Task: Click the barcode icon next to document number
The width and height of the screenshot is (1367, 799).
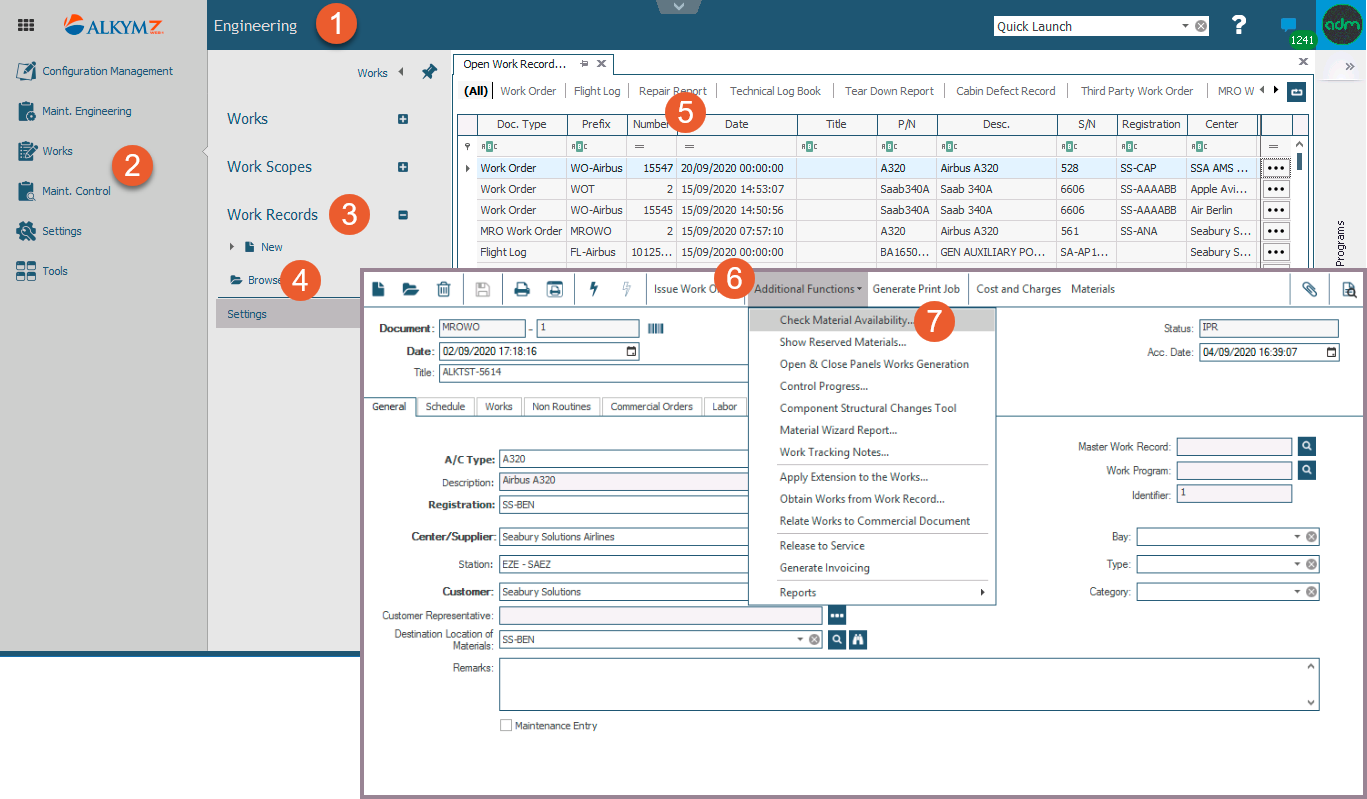Action: click(x=656, y=328)
